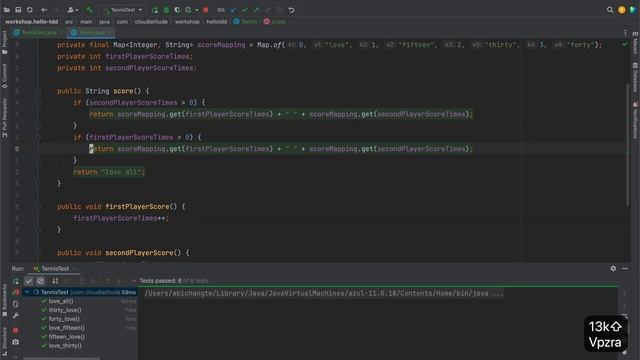
Task: Select workshop.hello-tdd breadcrumb
Action: [x=31, y=22]
